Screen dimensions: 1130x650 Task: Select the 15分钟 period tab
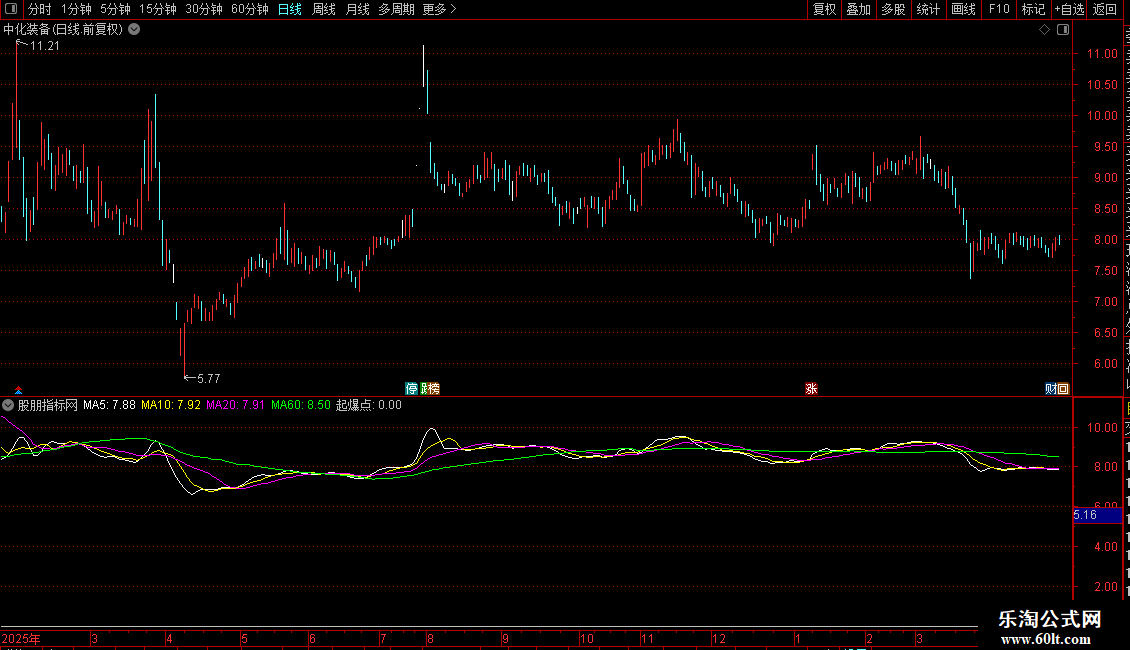click(x=158, y=9)
